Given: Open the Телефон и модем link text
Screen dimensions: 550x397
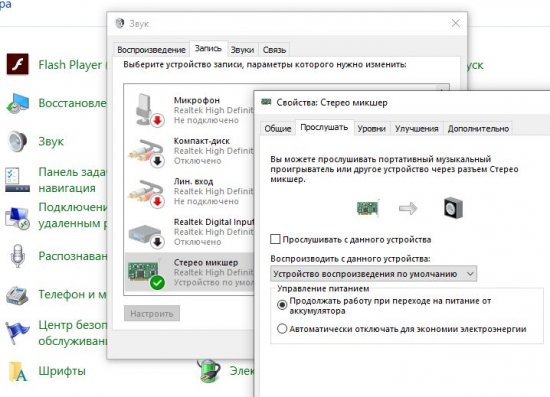Looking at the screenshot, I should (72, 294).
